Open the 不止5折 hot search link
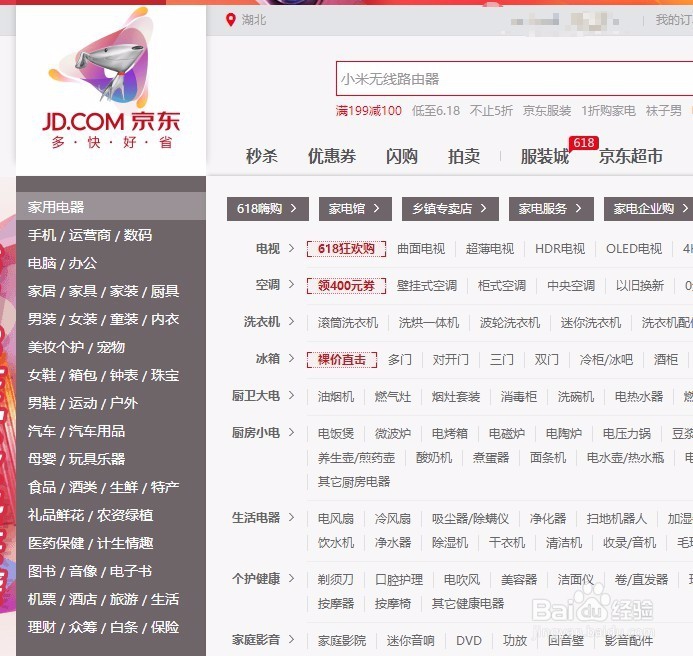The image size is (693, 656). (491, 111)
